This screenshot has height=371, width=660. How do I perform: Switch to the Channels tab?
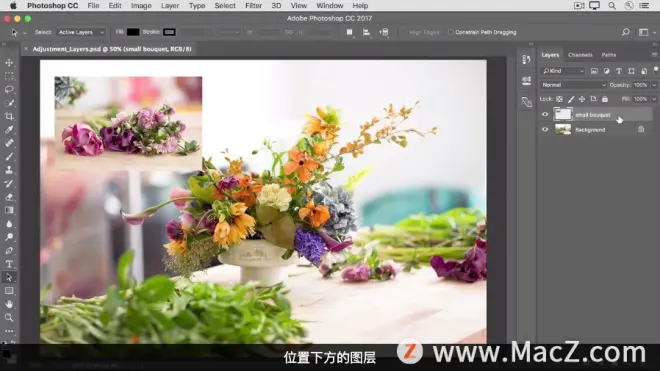(x=580, y=55)
